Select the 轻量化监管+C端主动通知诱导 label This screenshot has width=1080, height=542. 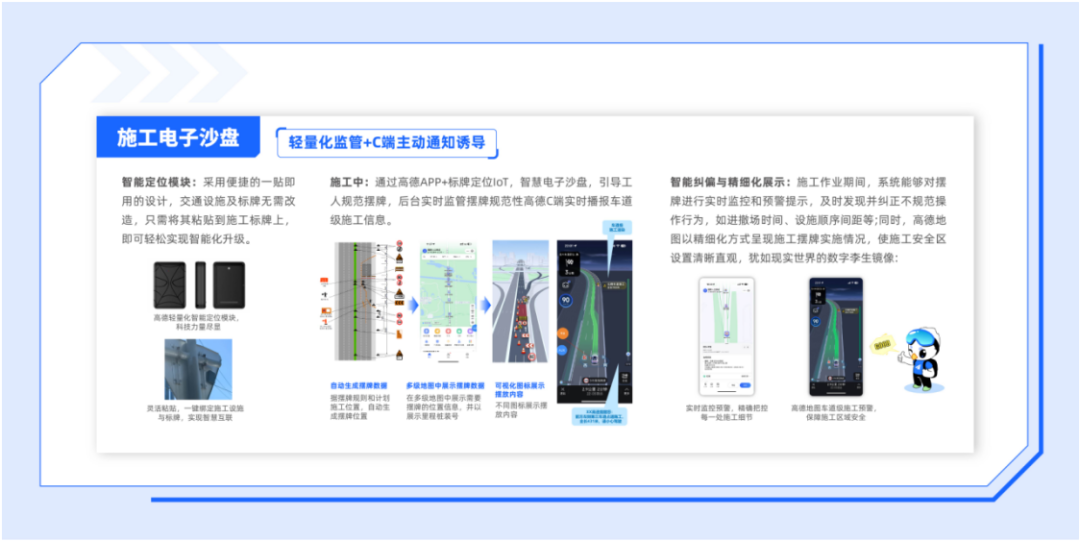pyautogui.click(x=387, y=143)
